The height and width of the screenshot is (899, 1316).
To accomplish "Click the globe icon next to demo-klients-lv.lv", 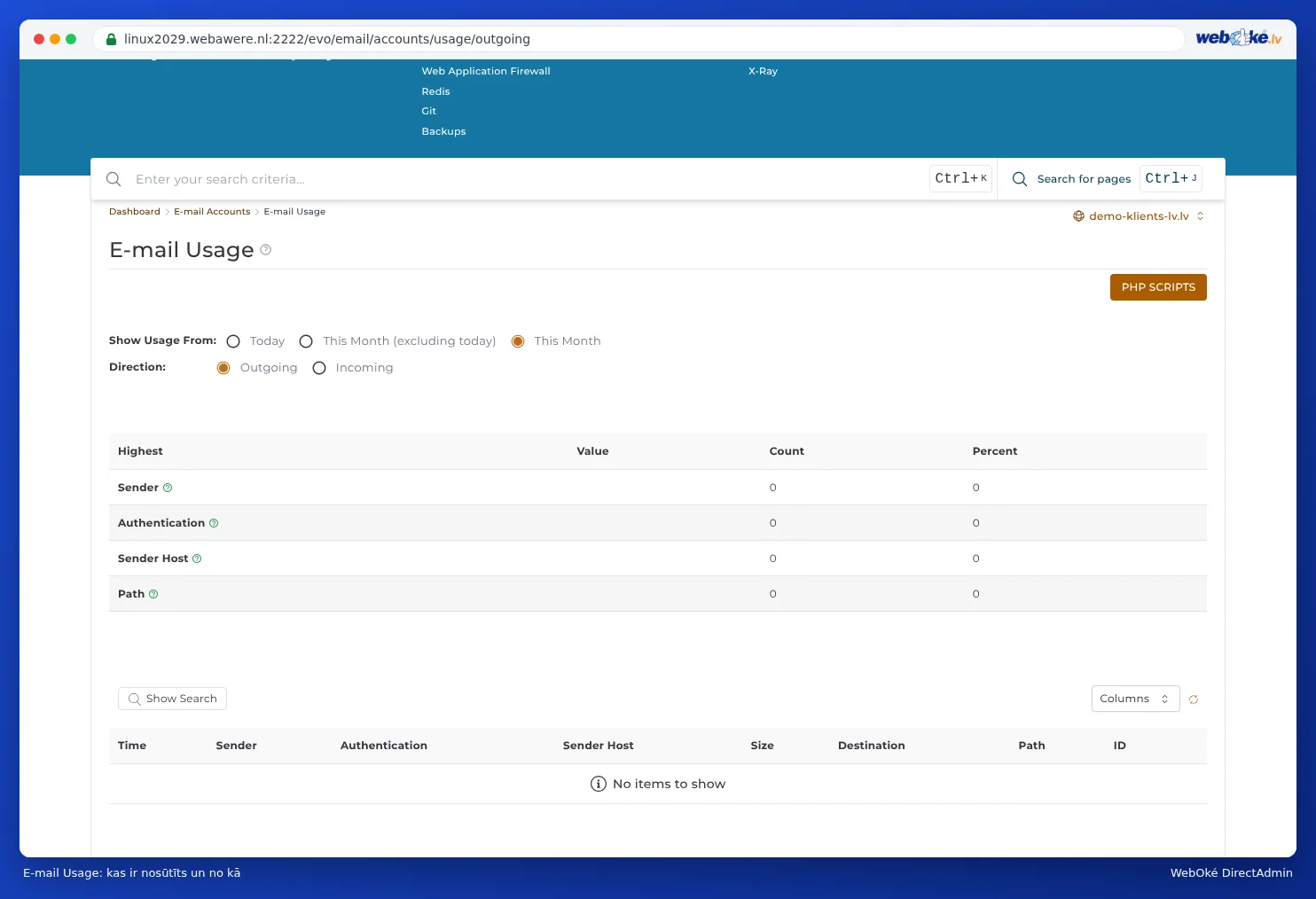I will 1078,216.
